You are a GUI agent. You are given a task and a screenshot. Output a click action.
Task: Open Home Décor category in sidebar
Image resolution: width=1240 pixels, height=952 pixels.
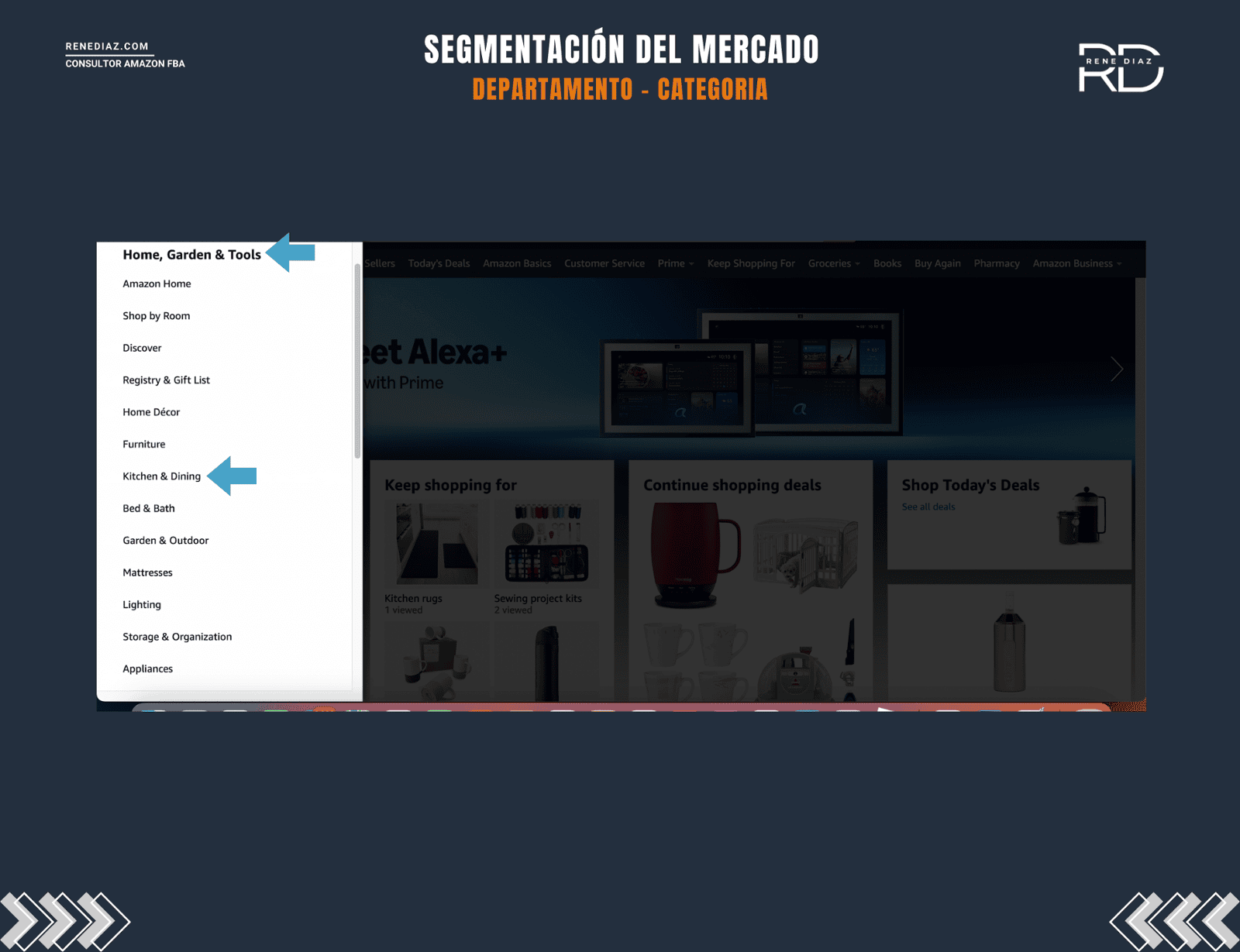151,412
